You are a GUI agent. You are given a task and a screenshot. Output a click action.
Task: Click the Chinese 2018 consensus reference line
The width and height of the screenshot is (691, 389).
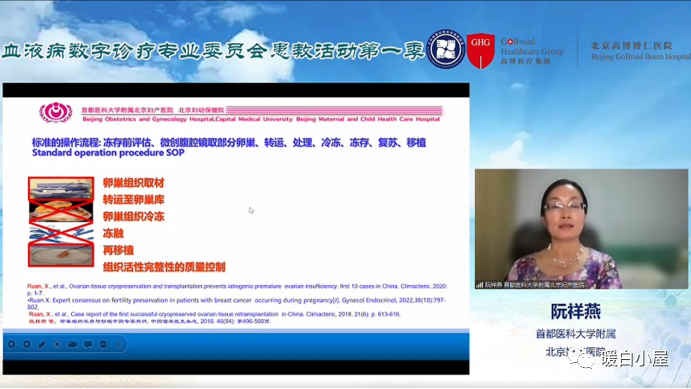150,321
